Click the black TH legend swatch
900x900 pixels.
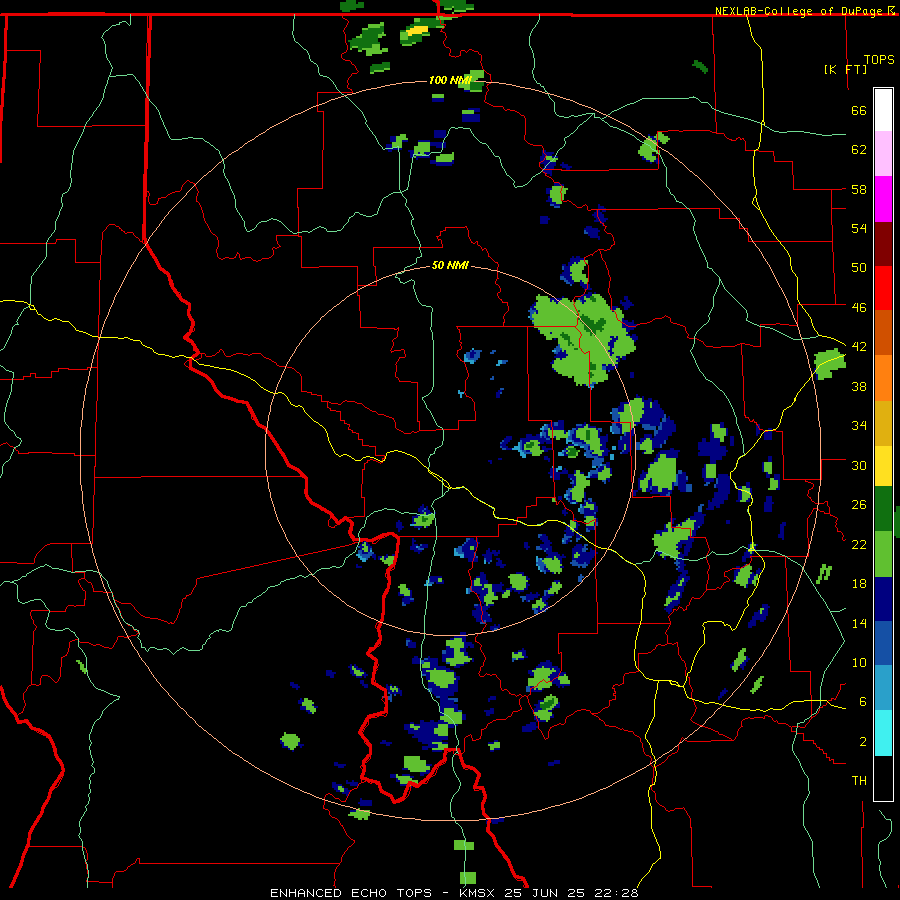pyautogui.click(x=883, y=778)
